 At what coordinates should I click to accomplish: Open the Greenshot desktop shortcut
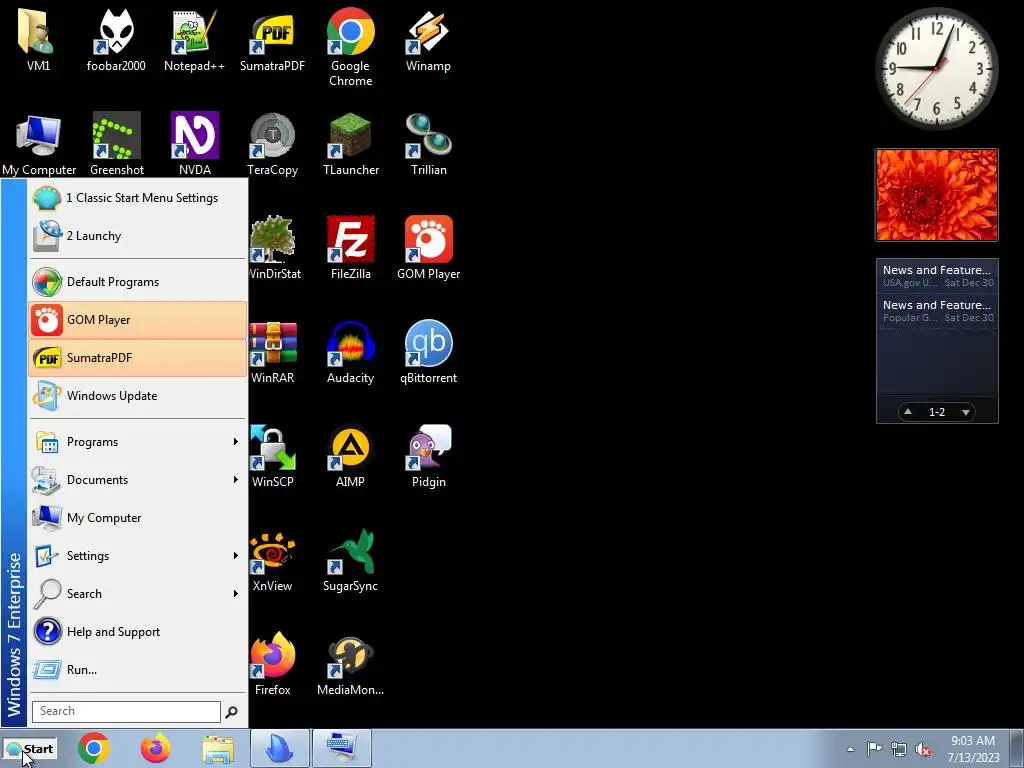pyautogui.click(x=117, y=144)
